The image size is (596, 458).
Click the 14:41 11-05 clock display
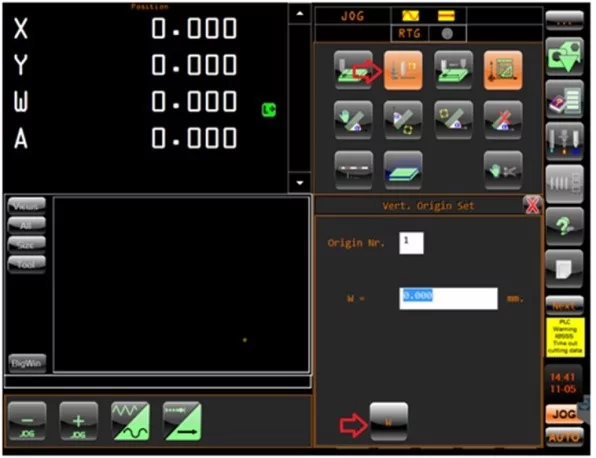pos(563,383)
